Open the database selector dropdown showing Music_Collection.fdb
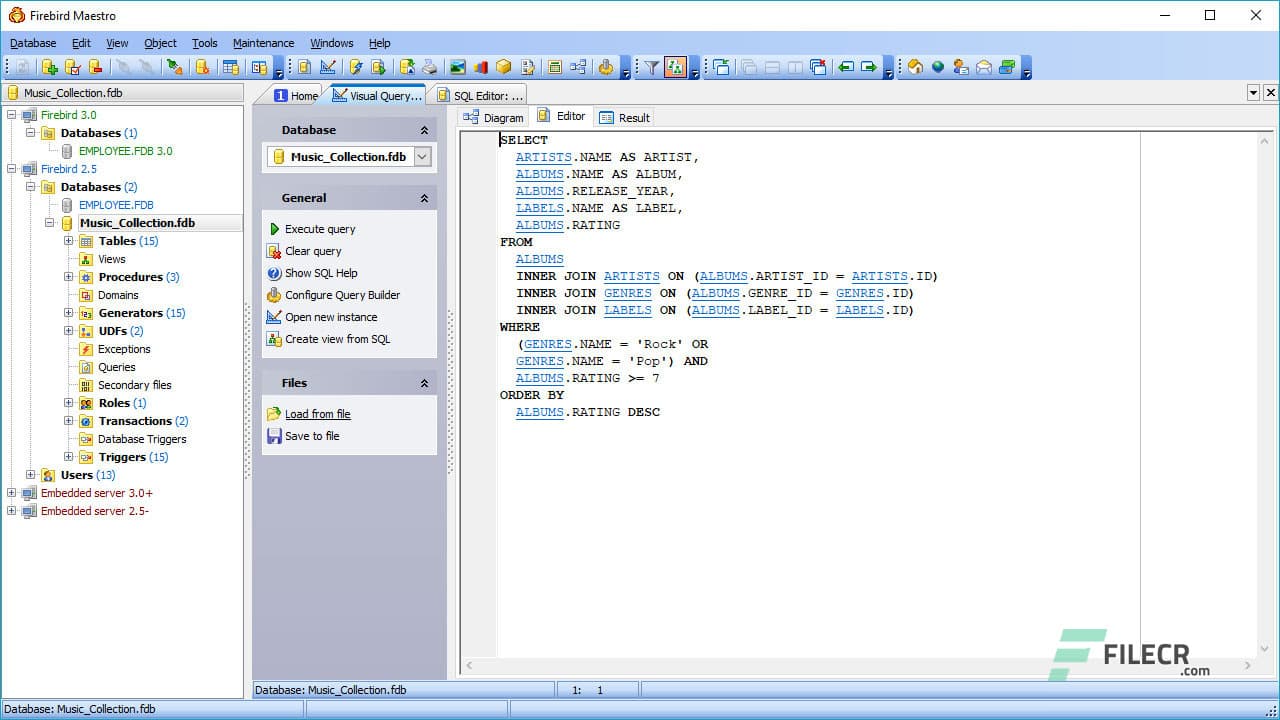 pos(422,157)
